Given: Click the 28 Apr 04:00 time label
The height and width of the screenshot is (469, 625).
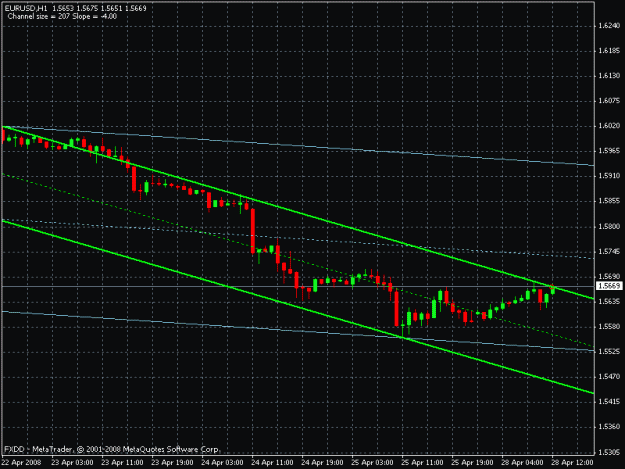Looking at the screenshot, I should 522,463.
